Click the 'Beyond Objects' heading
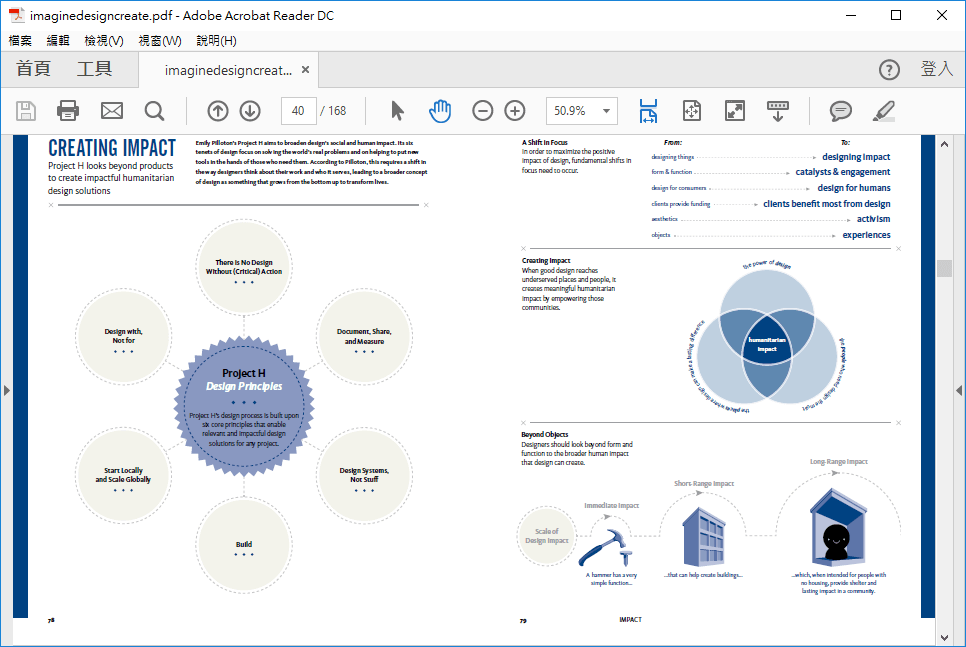Viewport: 966px width, 647px height. coord(545,434)
